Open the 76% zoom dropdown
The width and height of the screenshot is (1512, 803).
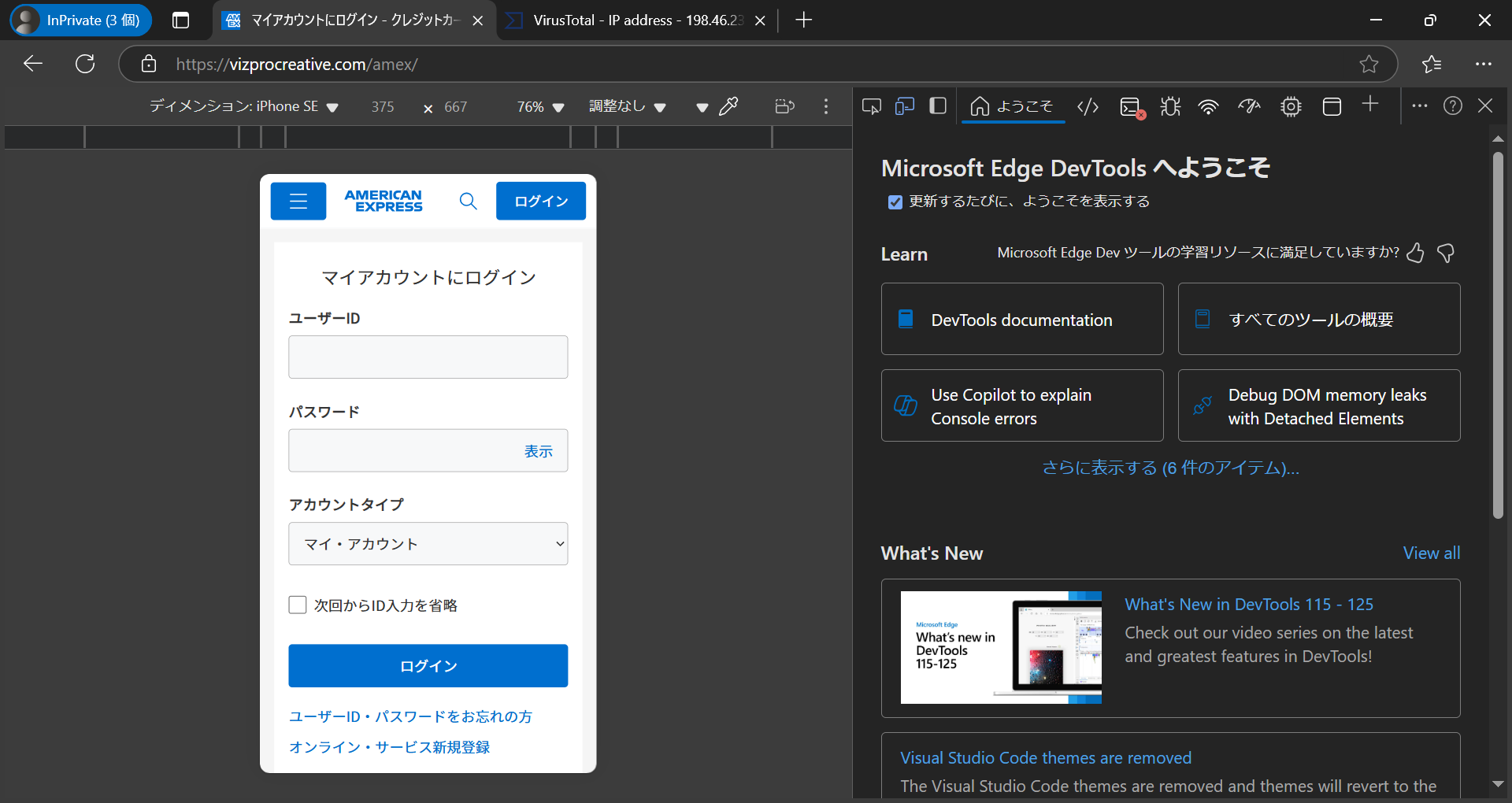click(x=540, y=106)
